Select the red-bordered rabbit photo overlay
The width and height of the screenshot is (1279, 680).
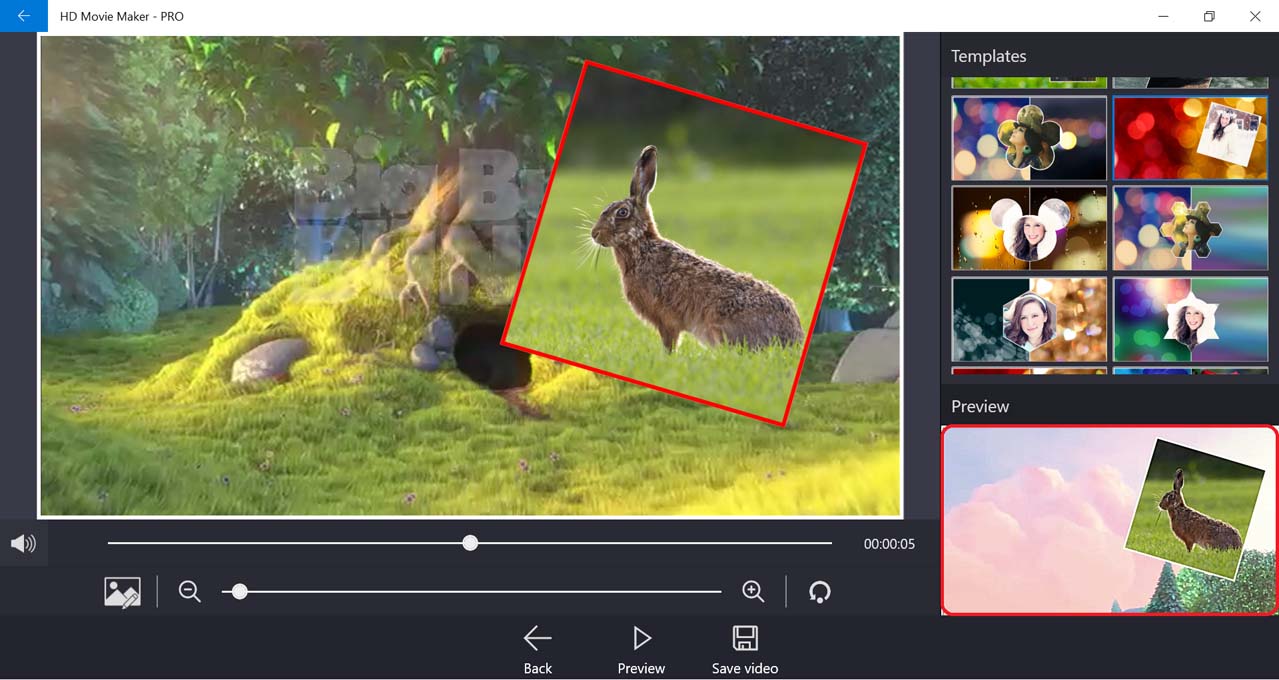click(x=685, y=243)
